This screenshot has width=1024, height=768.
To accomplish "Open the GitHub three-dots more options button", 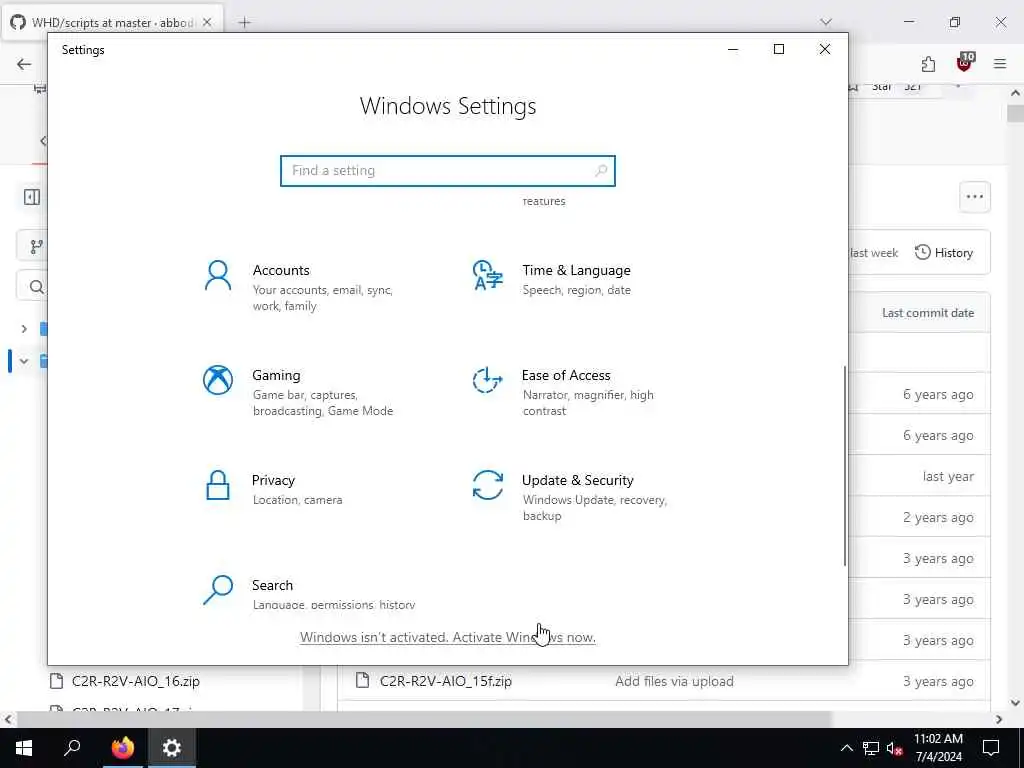I will pos(974,197).
